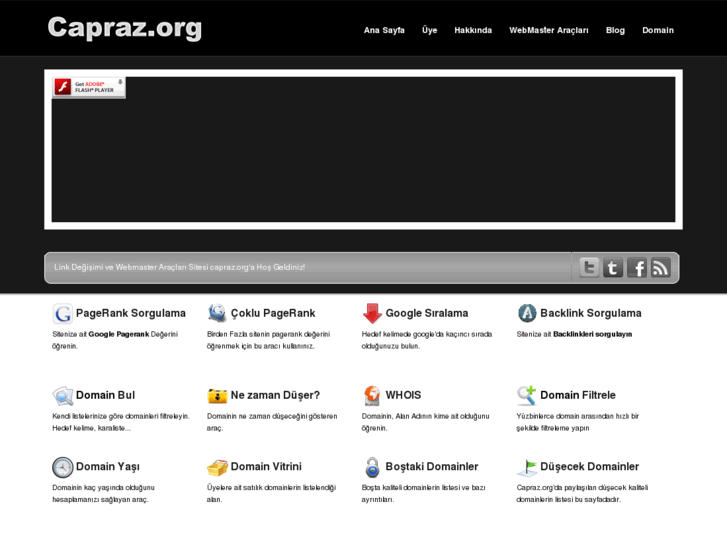Open the PageRank Sorgulama link
The image size is (727, 545).
[131, 314]
